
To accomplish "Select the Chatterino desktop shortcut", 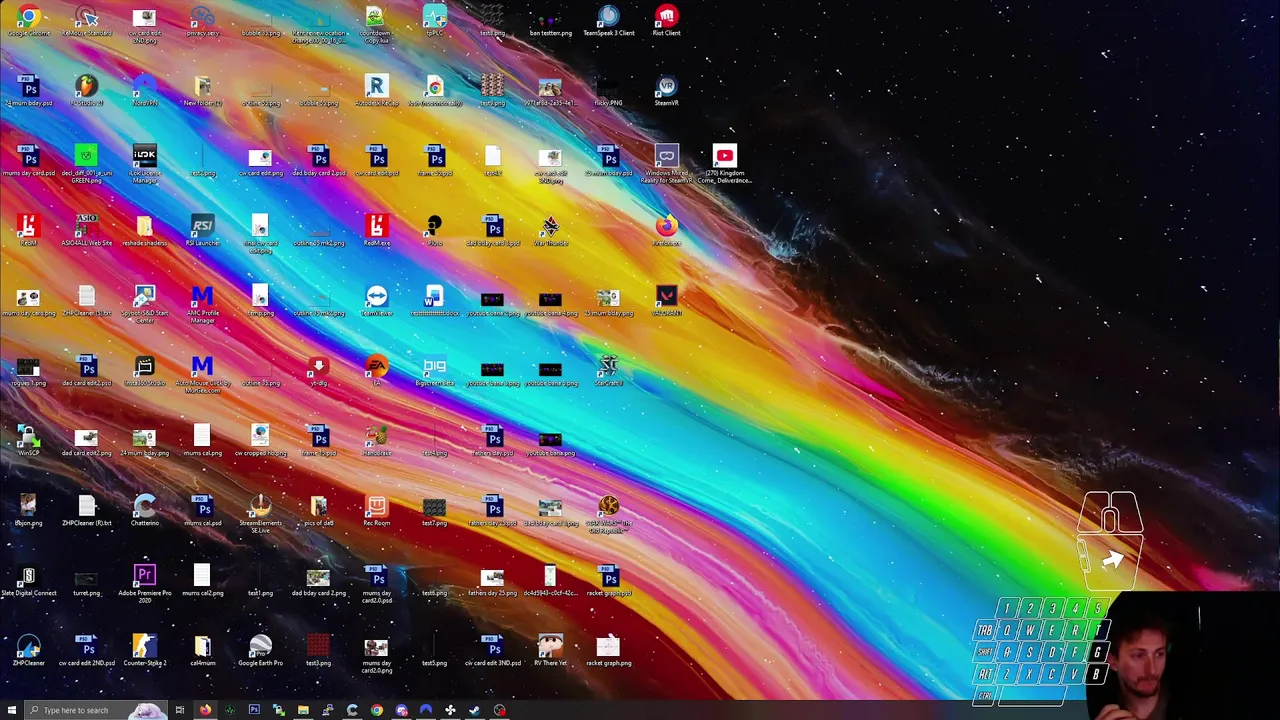I will tap(144, 507).
